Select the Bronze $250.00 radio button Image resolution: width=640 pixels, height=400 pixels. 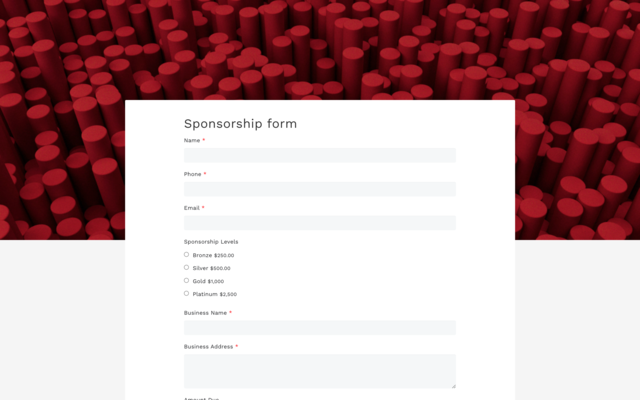point(186,254)
